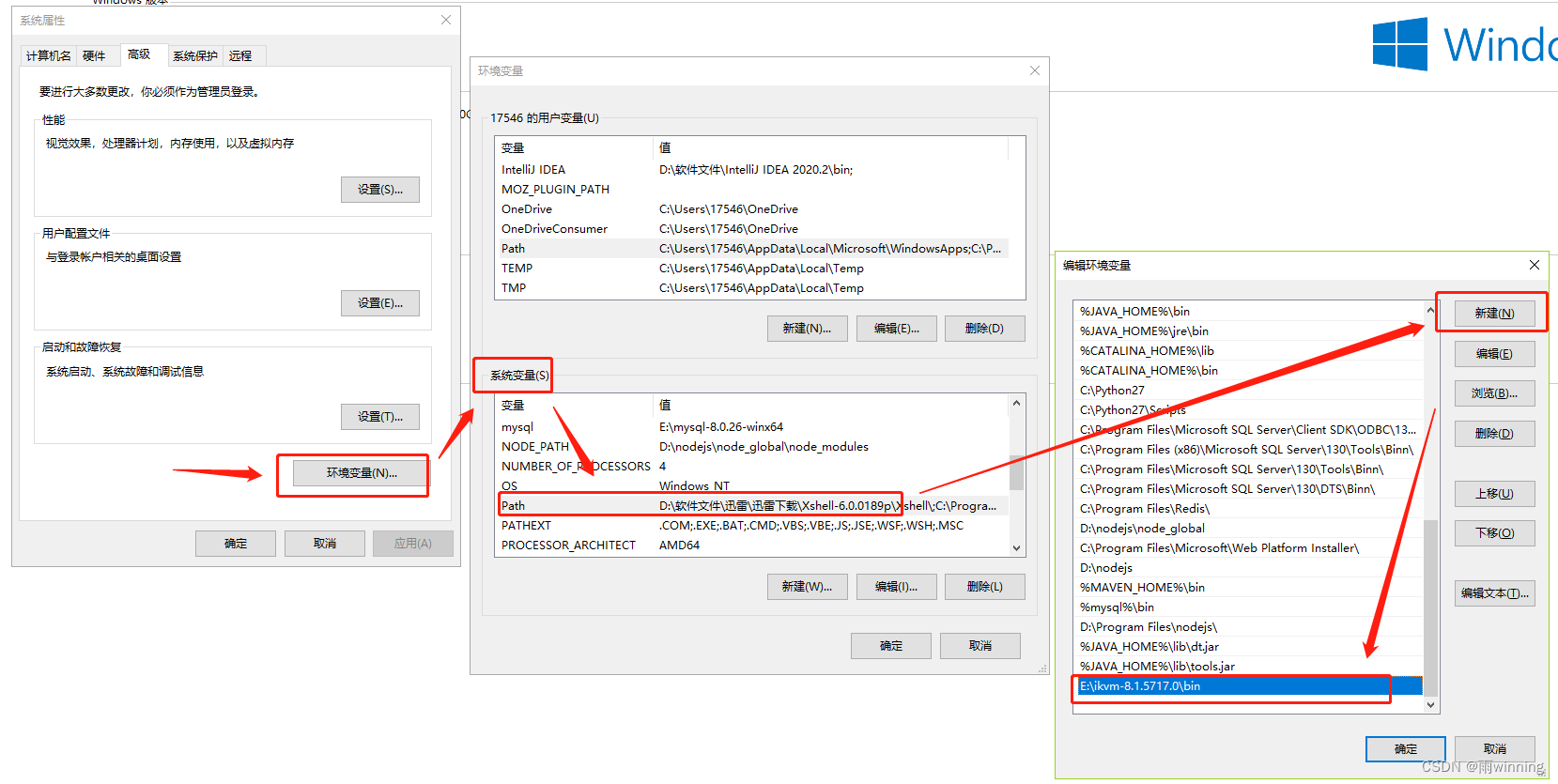Screen dimensions: 1558x784
Task: Open 编辑文本(T)... text editor
Action: (1494, 593)
